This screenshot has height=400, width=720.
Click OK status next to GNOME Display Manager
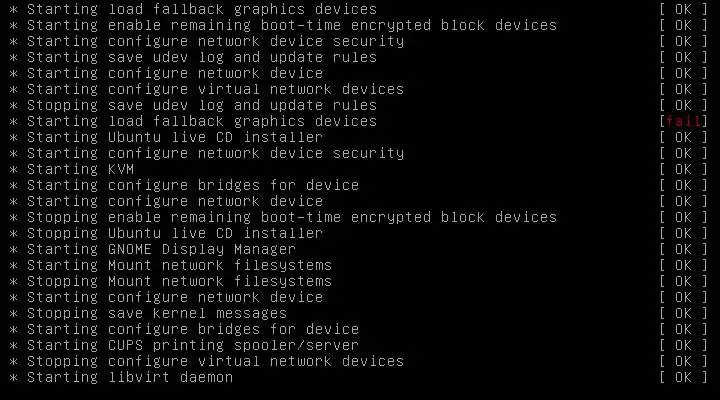[683, 249]
